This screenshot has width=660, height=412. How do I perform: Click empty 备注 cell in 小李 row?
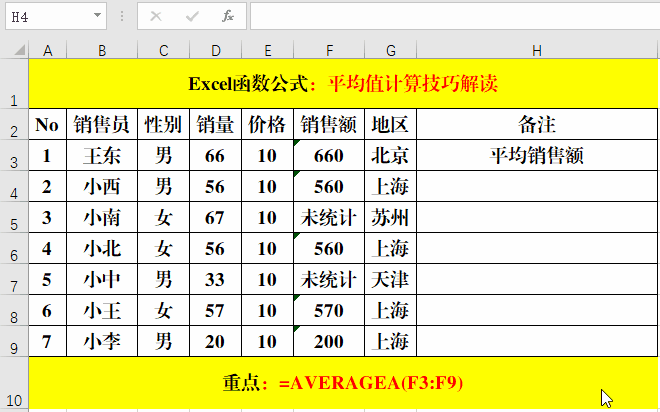[x=537, y=341]
